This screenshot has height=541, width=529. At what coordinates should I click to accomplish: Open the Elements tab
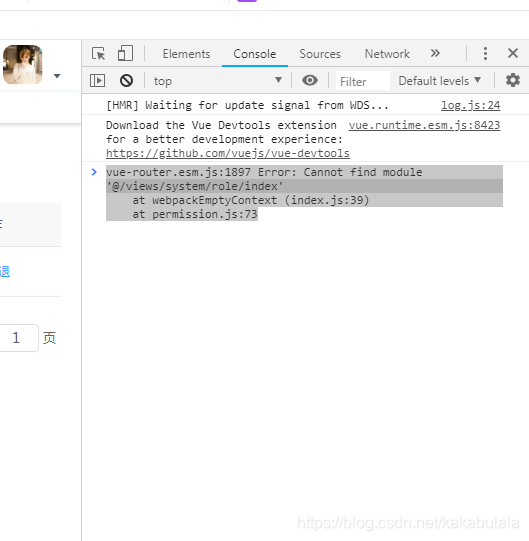pyautogui.click(x=186, y=54)
